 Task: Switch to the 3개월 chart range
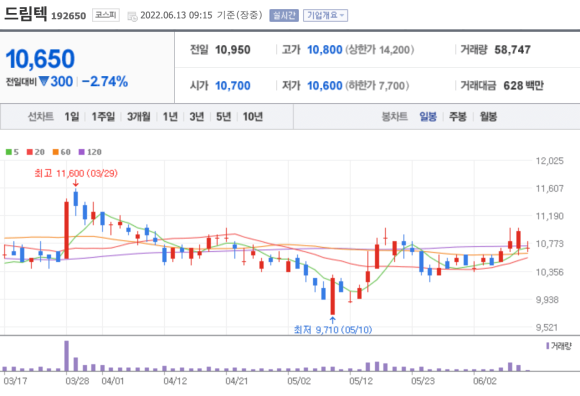[139, 117]
